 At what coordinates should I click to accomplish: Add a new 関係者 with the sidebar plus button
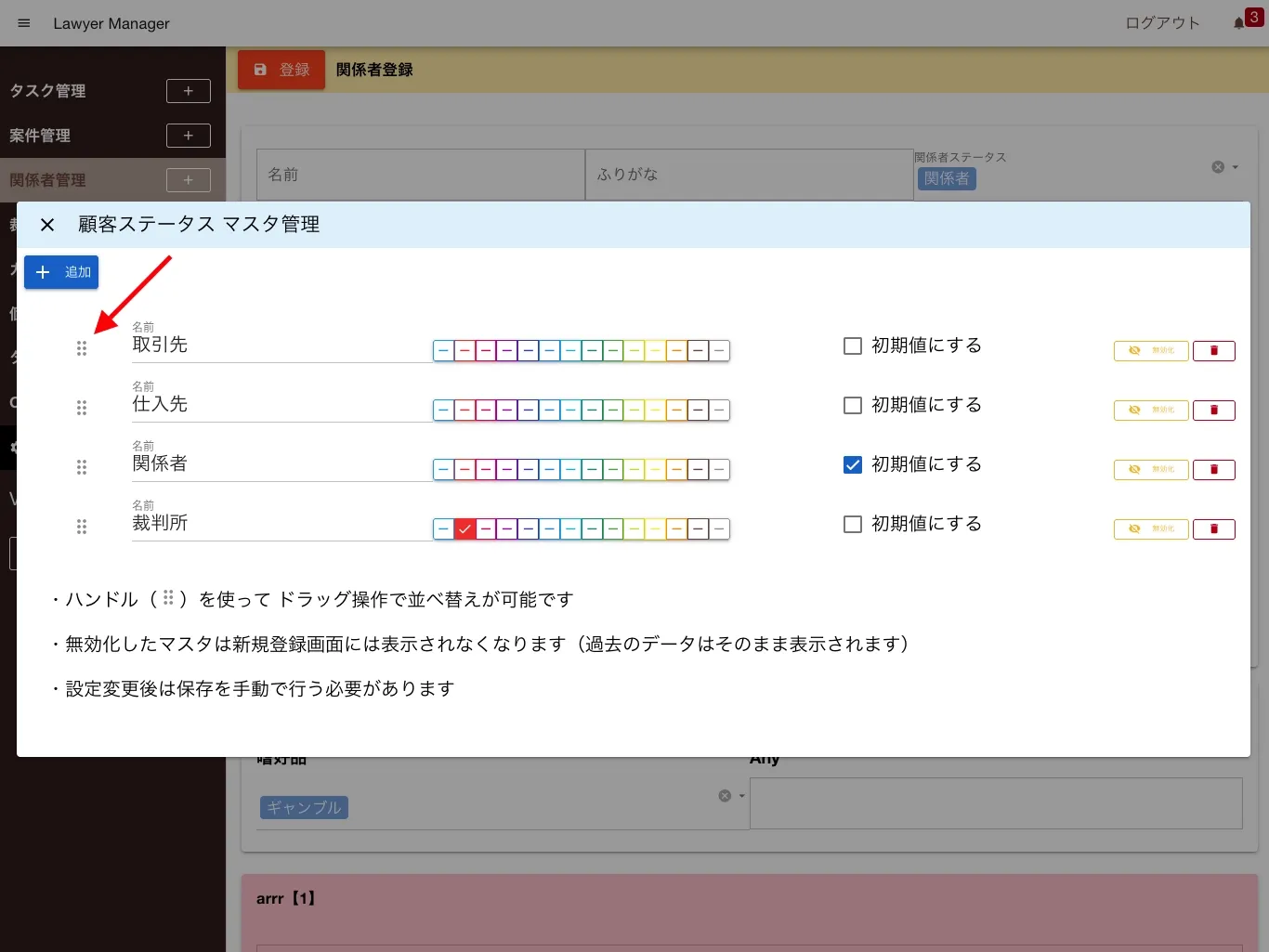[189, 180]
